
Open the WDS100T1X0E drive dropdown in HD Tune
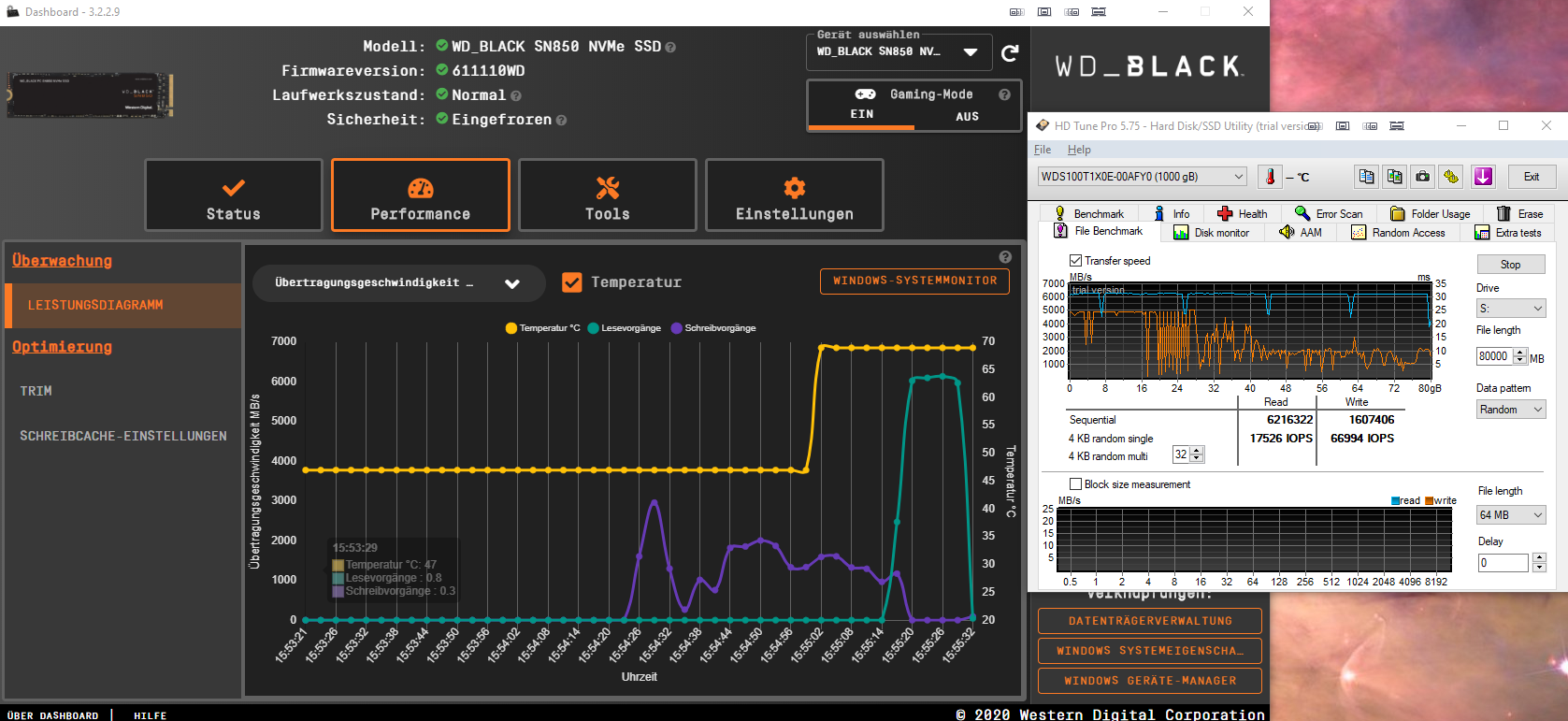tap(1142, 177)
